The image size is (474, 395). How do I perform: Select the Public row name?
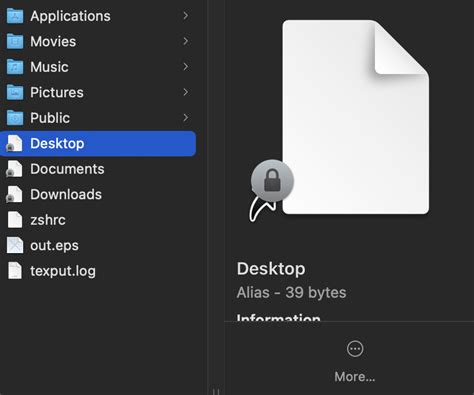tap(50, 118)
